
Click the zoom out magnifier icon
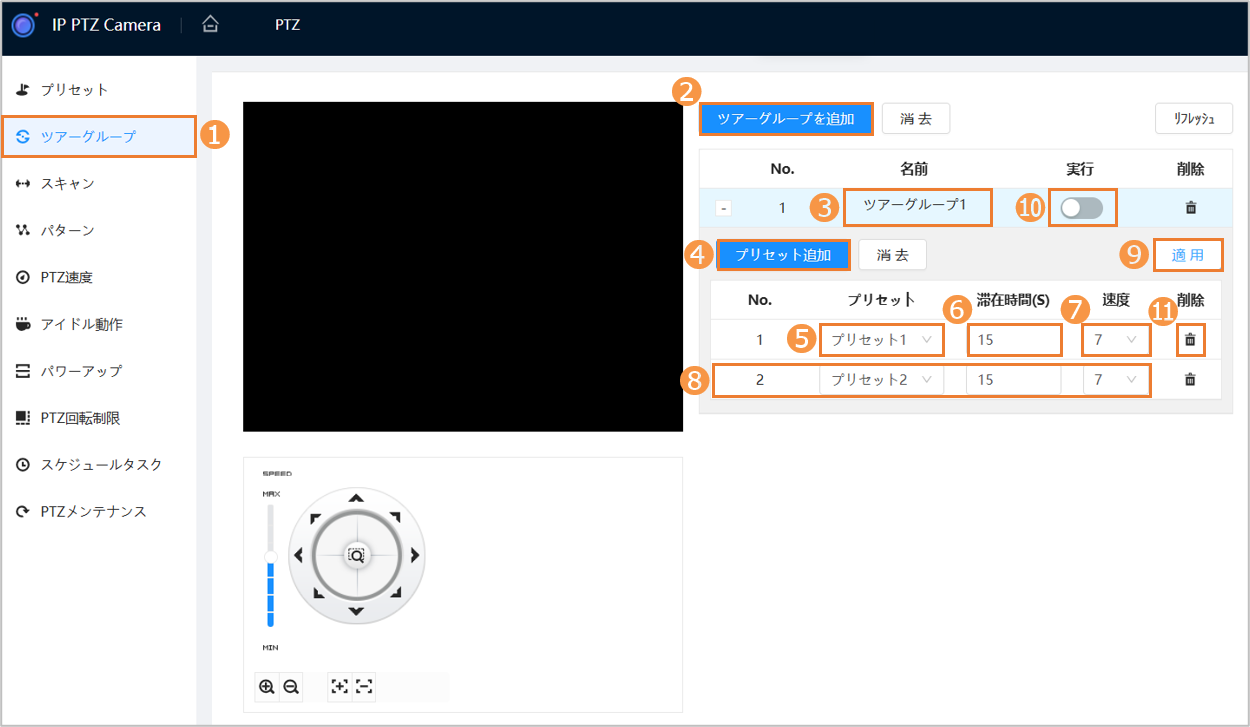coord(291,687)
